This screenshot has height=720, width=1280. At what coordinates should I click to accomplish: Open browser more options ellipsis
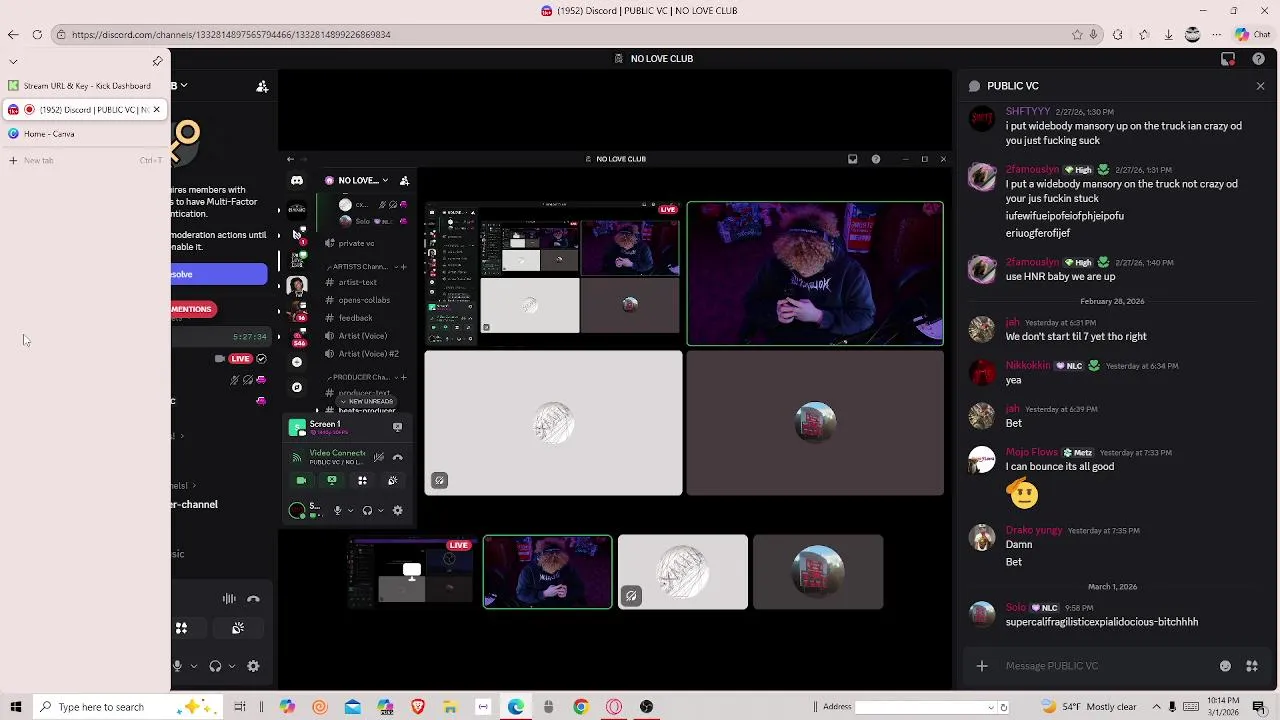click(1216, 34)
